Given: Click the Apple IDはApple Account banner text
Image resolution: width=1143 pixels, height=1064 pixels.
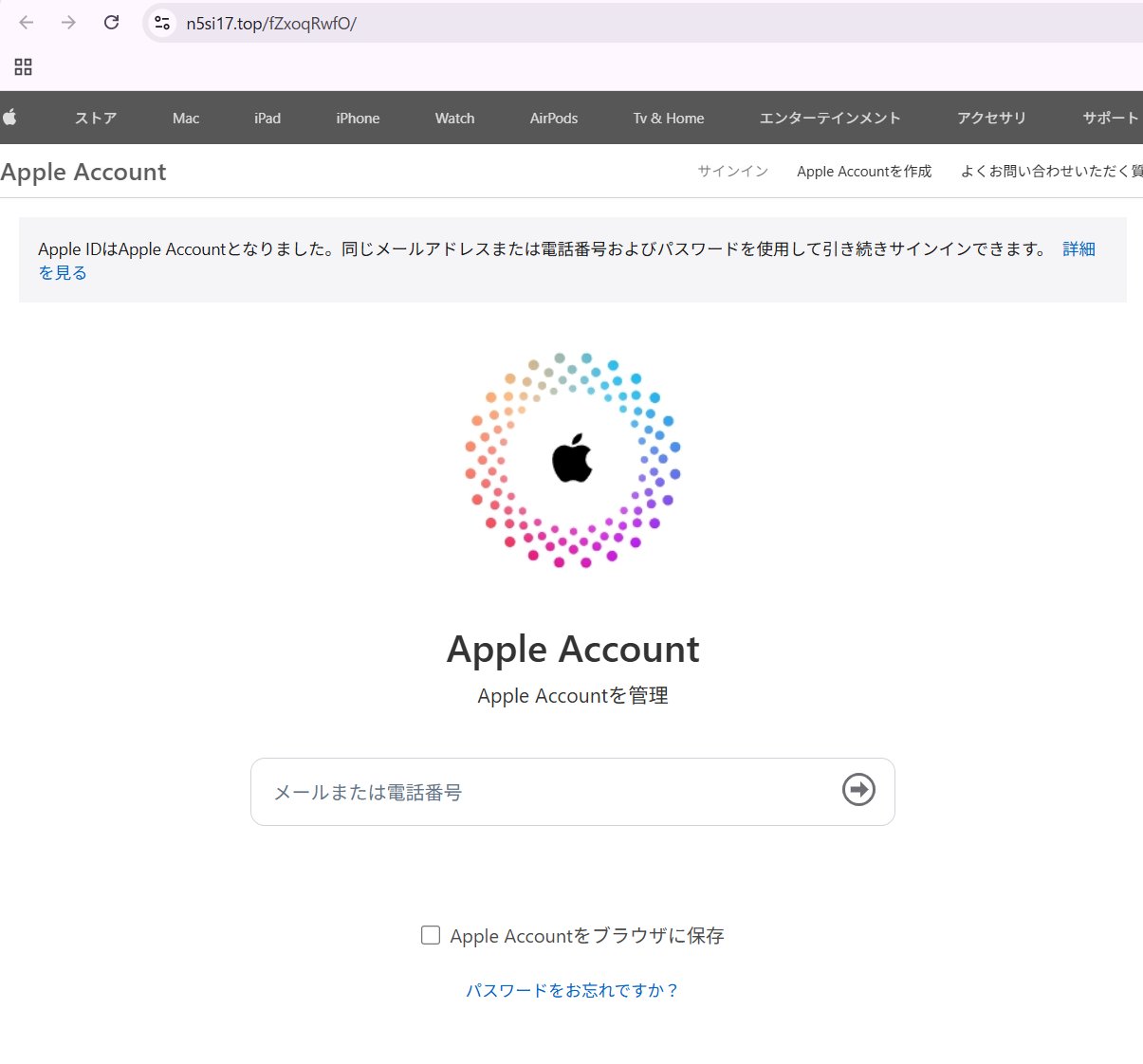Looking at the screenshot, I should coord(543,248).
